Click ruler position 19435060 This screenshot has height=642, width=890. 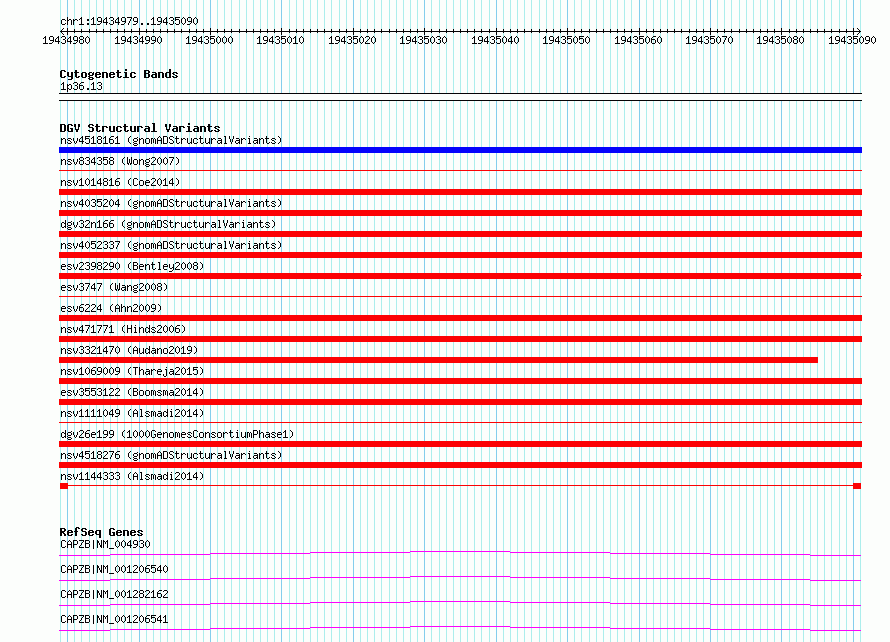pyautogui.click(x=638, y=40)
